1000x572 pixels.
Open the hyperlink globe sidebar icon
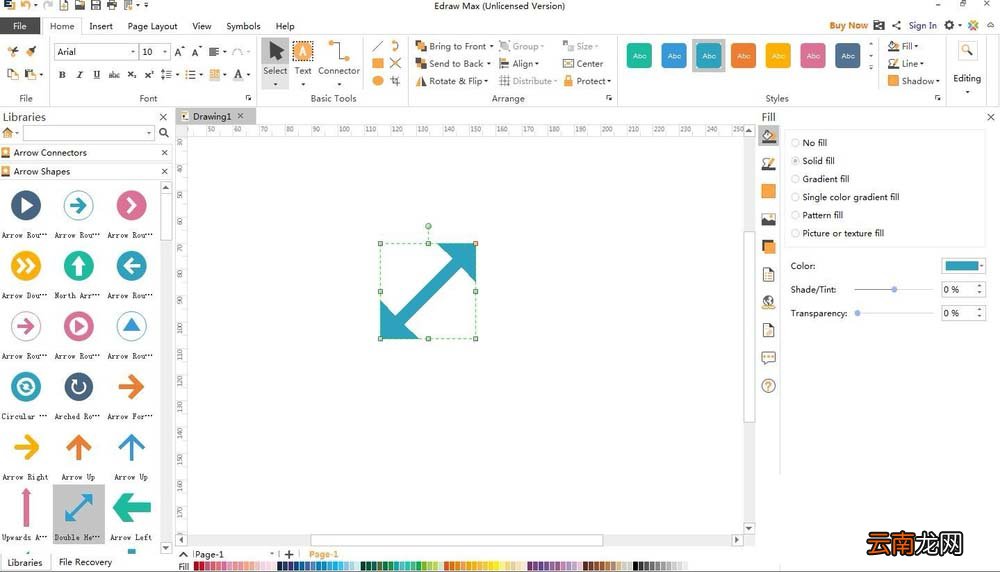click(768, 302)
